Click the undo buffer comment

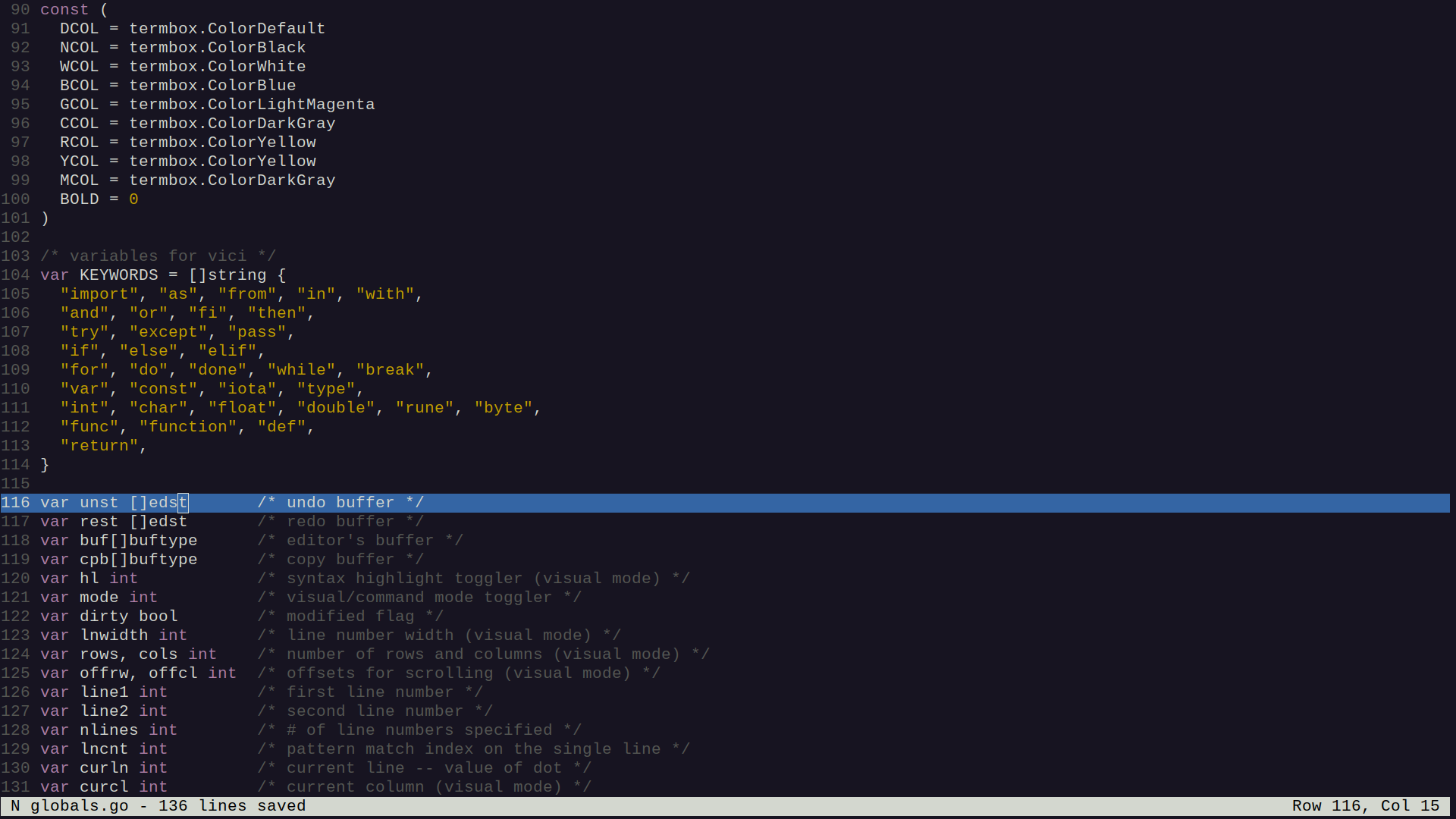340,503
